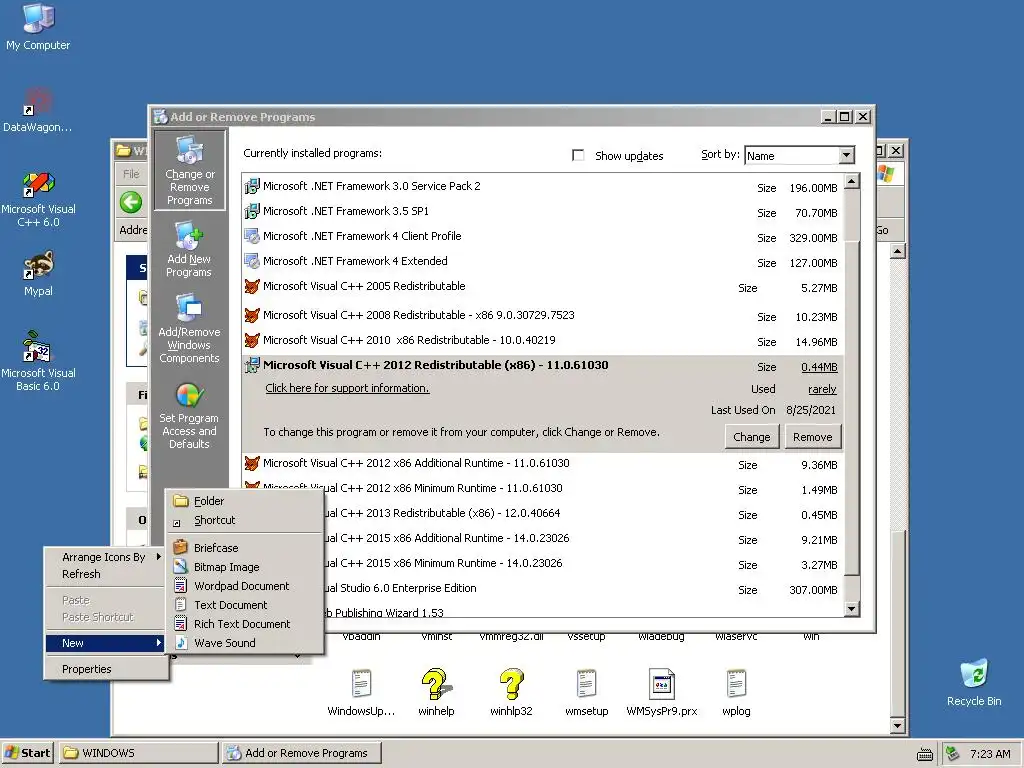
Task: Click the Change button for Visual C++ 2012
Action: 752,437
